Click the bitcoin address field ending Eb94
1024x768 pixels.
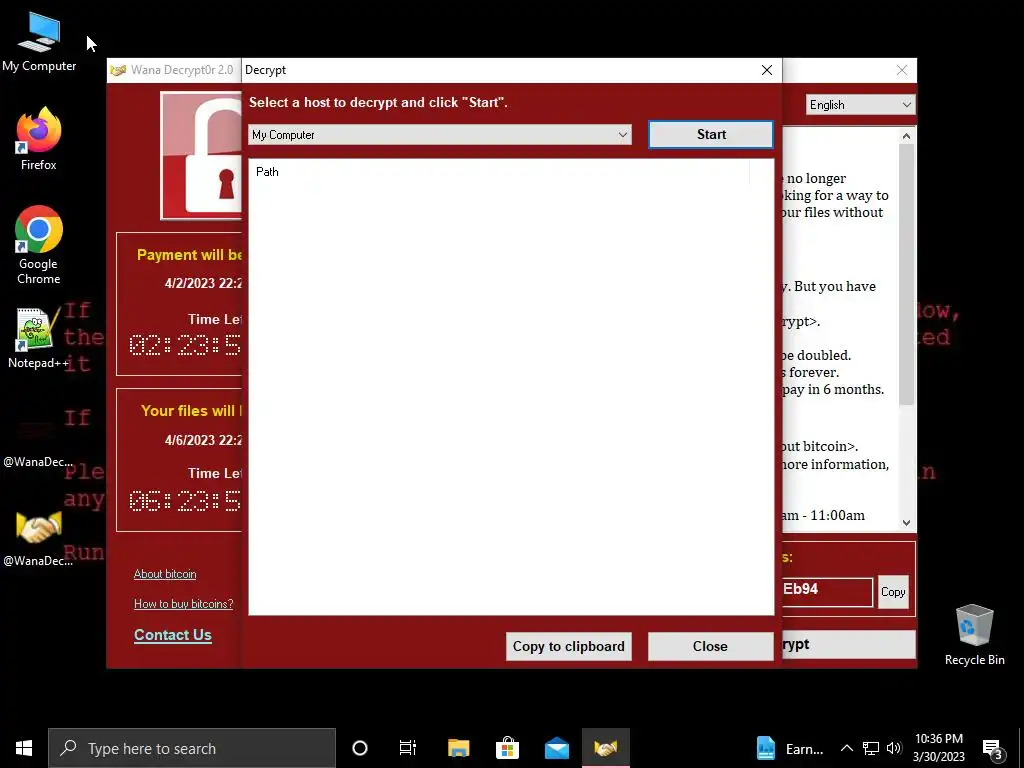point(827,592)
